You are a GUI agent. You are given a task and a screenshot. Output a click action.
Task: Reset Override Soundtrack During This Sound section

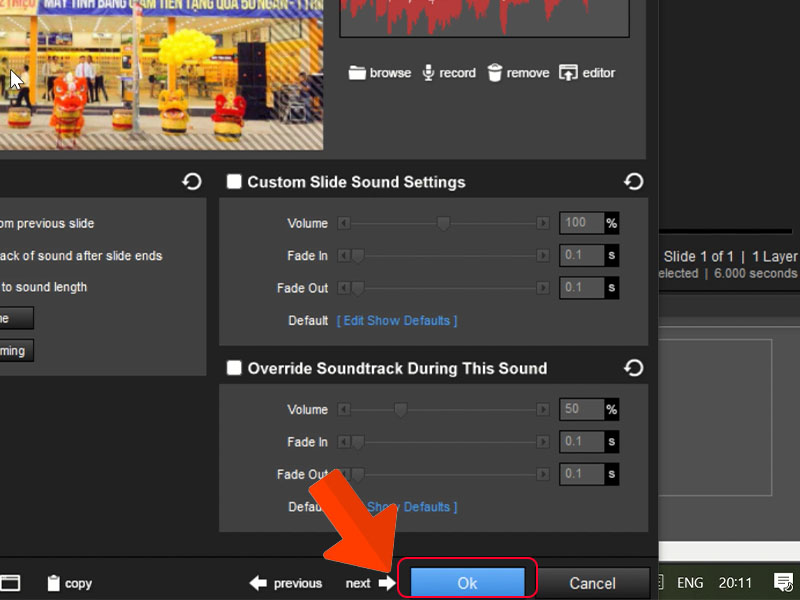633,368
